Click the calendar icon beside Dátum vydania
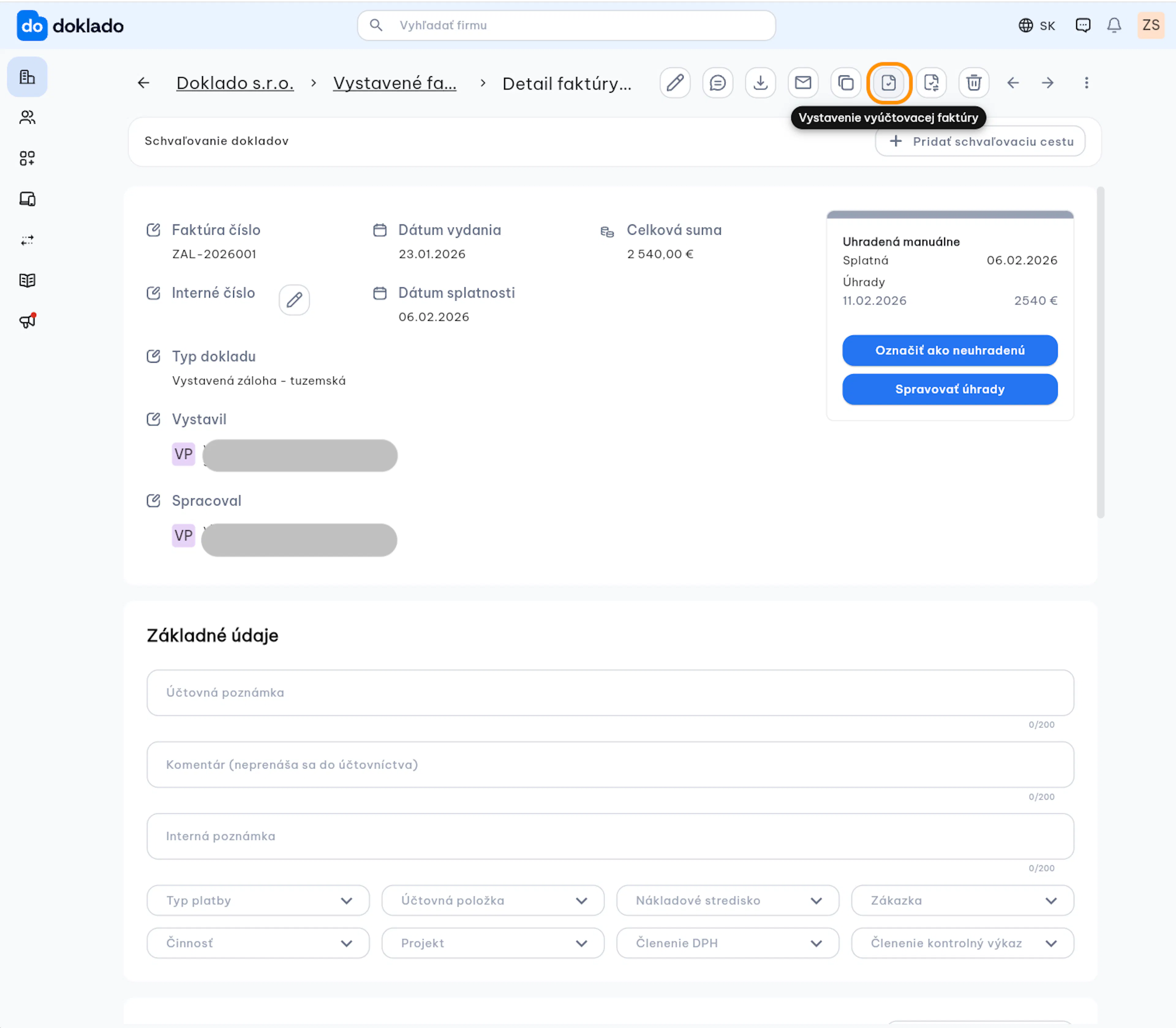The image size is (1176, 1028). click(x=380, y=230)
